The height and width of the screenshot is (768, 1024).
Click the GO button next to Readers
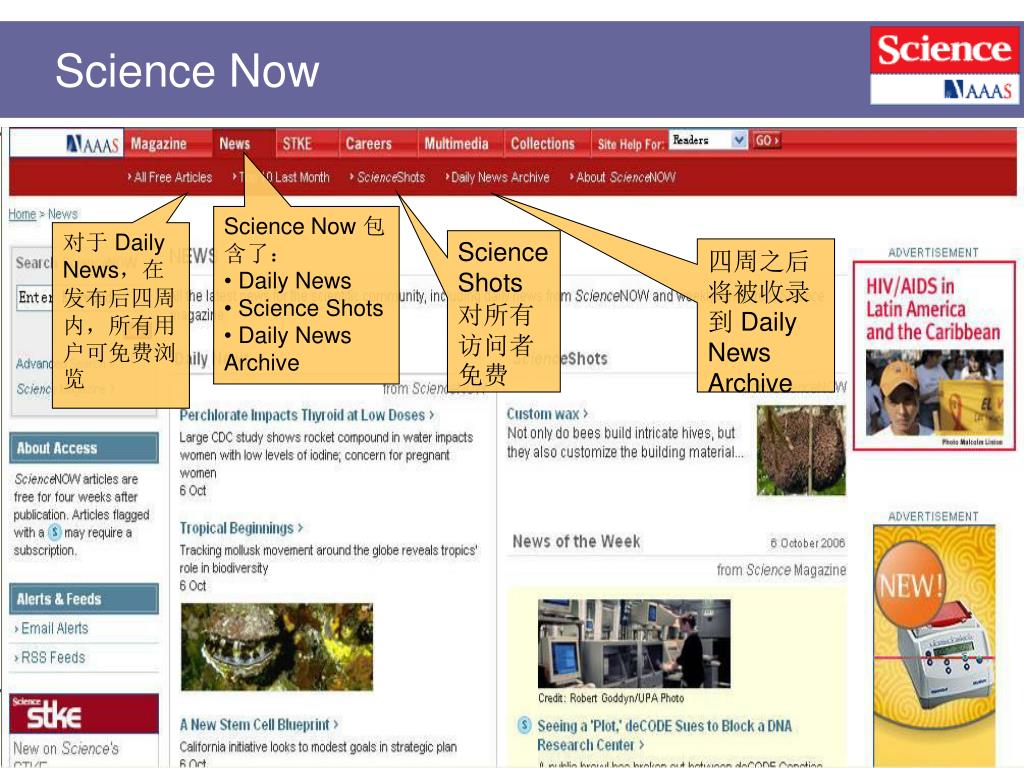pos(766,140)
